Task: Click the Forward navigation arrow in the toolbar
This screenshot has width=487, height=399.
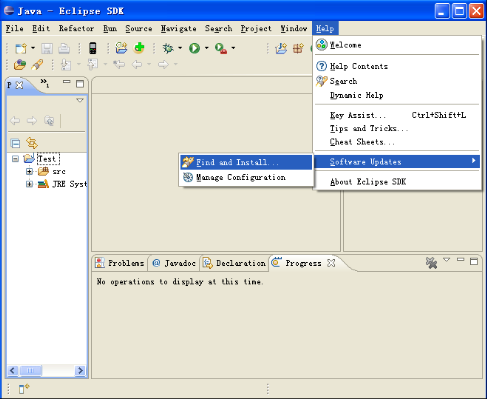Action: click(x=163, y=64)
